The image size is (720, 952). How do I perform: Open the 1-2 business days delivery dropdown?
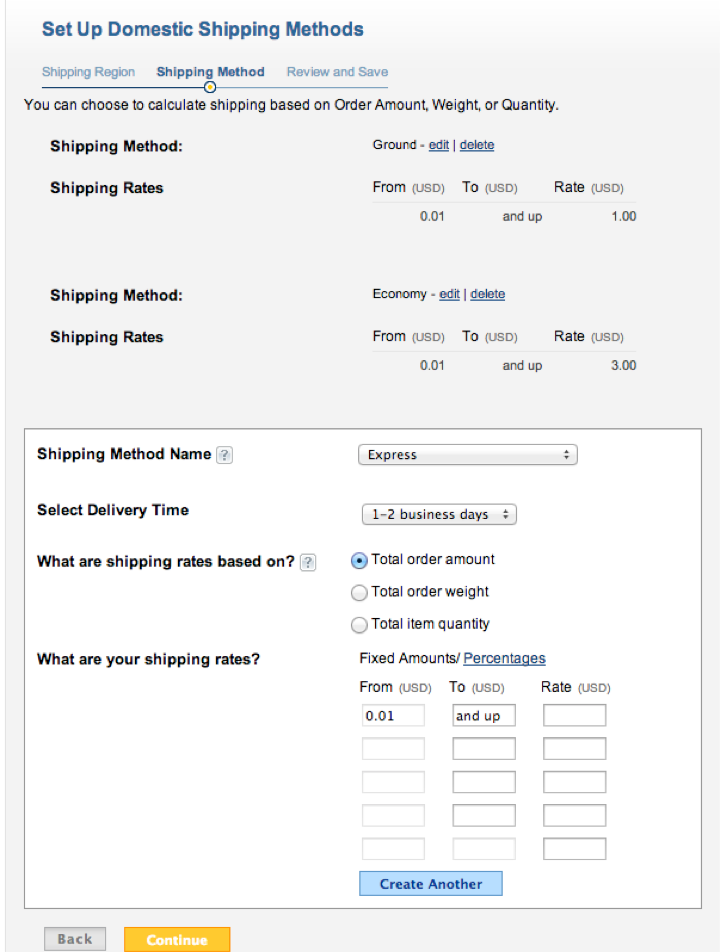(x=438, y=515)
